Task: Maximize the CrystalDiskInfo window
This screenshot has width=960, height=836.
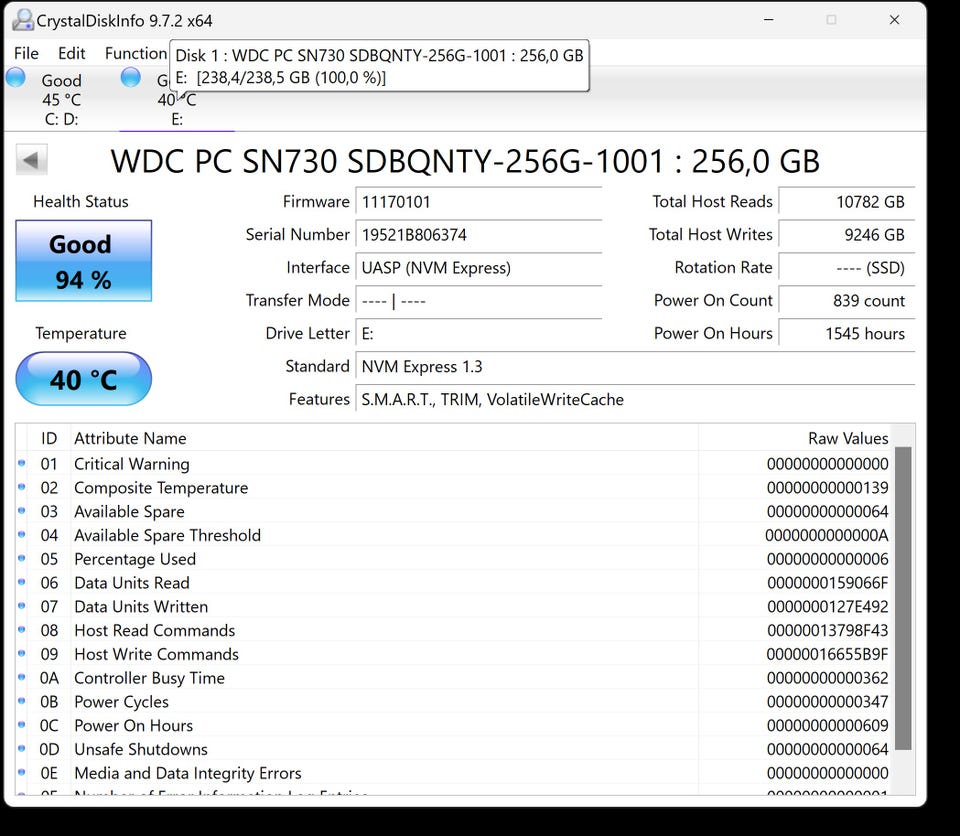Action: 831,20
